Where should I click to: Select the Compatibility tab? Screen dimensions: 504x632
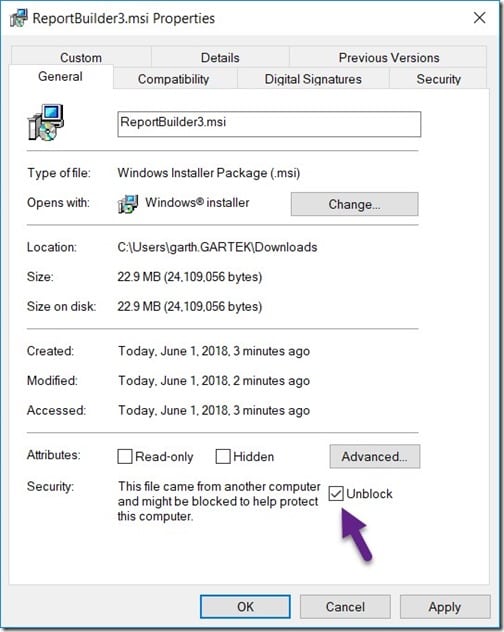[174, 79]
